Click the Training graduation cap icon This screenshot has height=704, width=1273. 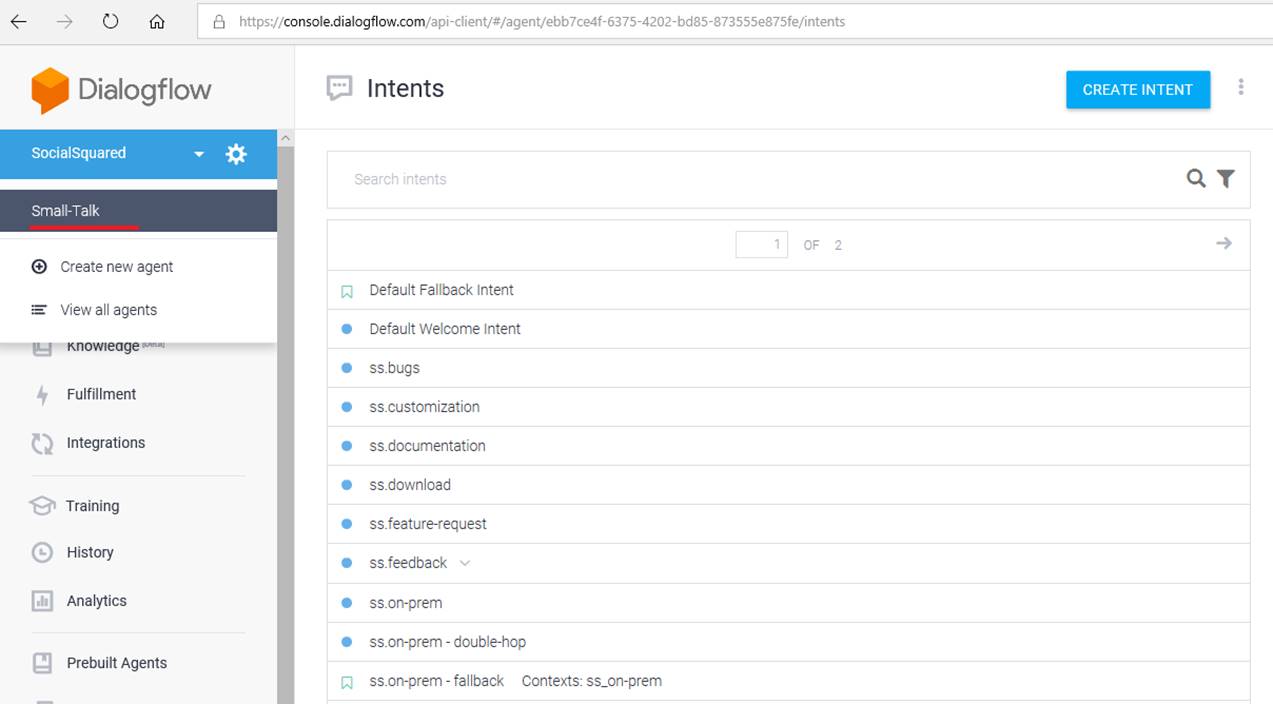point(42,506)
